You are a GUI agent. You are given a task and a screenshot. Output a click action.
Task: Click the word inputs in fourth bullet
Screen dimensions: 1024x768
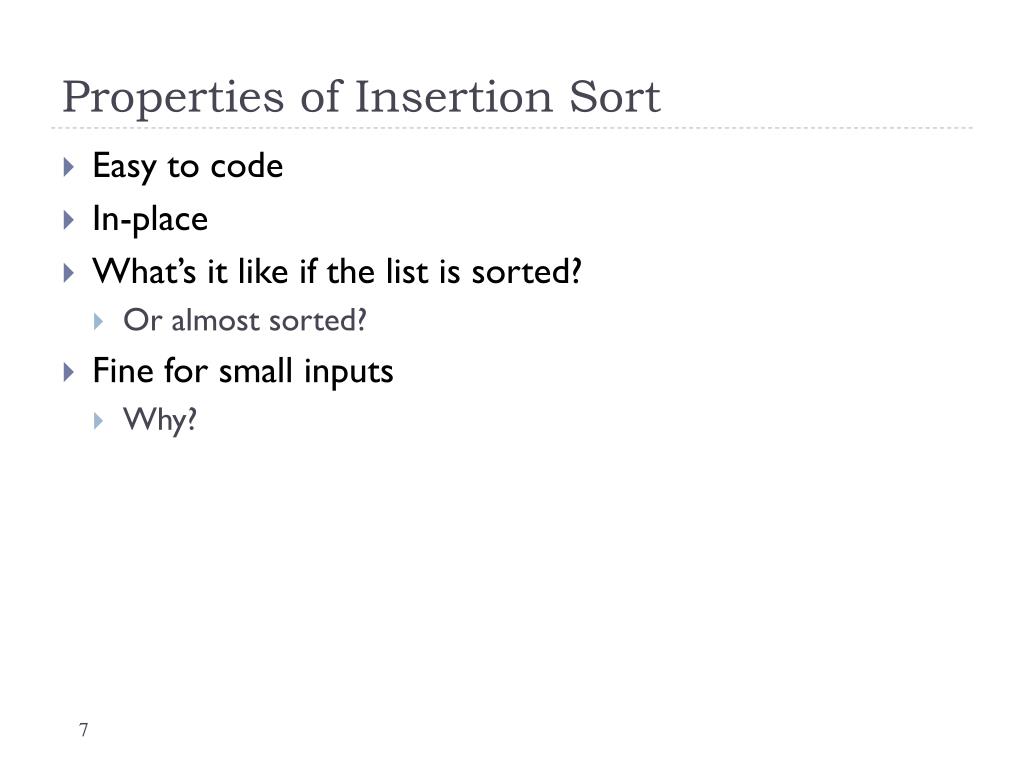pos(349,373)
